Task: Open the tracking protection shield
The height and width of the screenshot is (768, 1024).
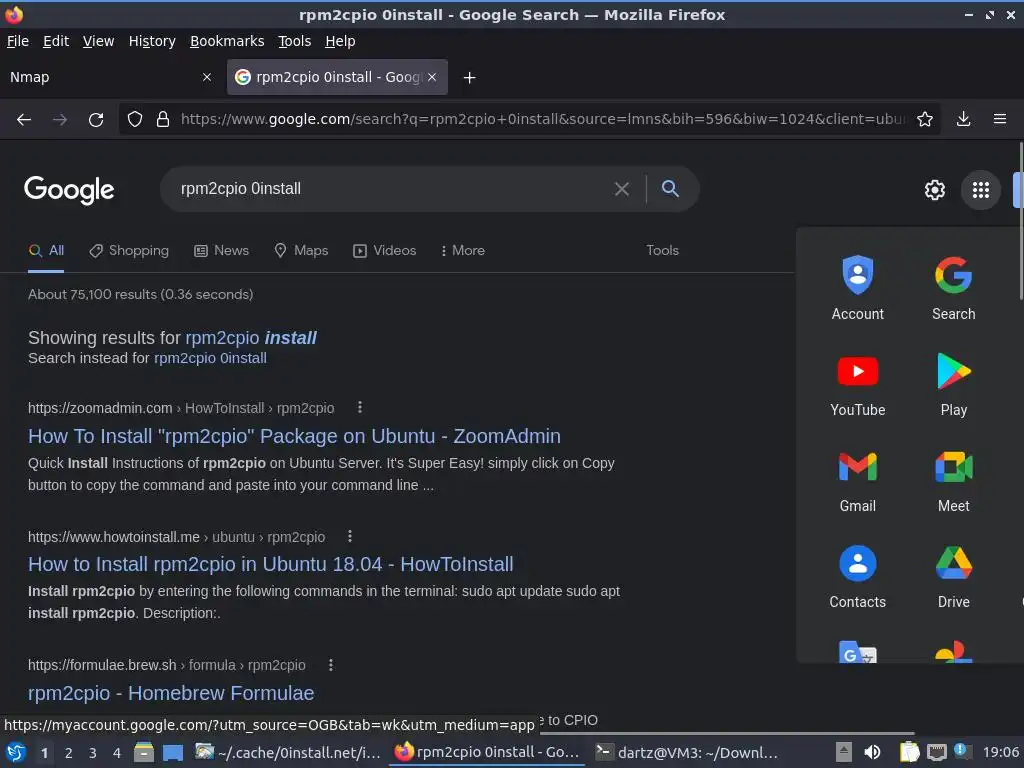Action: pyautogui.click(x=135, y=120)
